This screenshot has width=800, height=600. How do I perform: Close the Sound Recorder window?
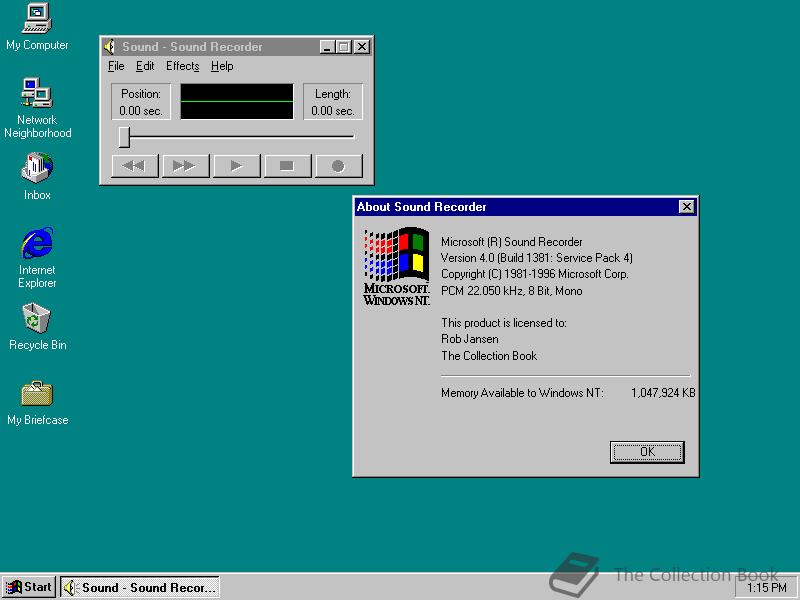pyautogui.click(x=362, y=47)
